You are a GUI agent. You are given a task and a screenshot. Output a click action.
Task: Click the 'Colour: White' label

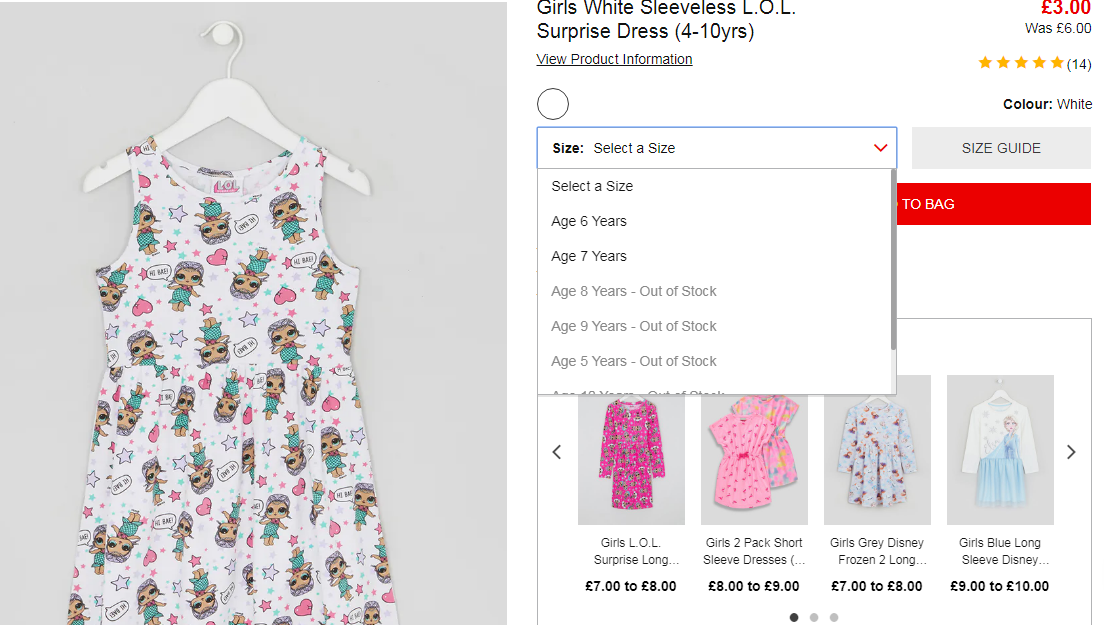point(1048,104)
